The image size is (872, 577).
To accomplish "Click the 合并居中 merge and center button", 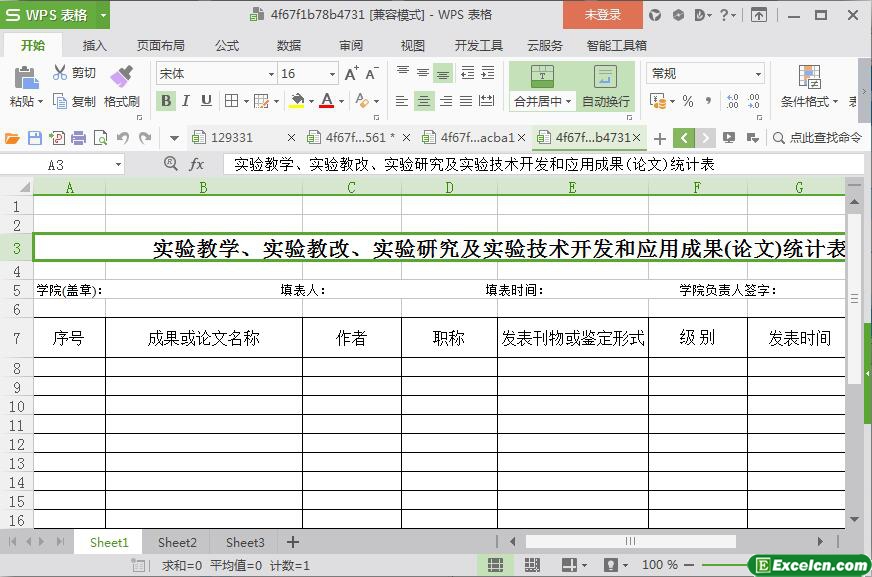I will (x=542, y=86).
